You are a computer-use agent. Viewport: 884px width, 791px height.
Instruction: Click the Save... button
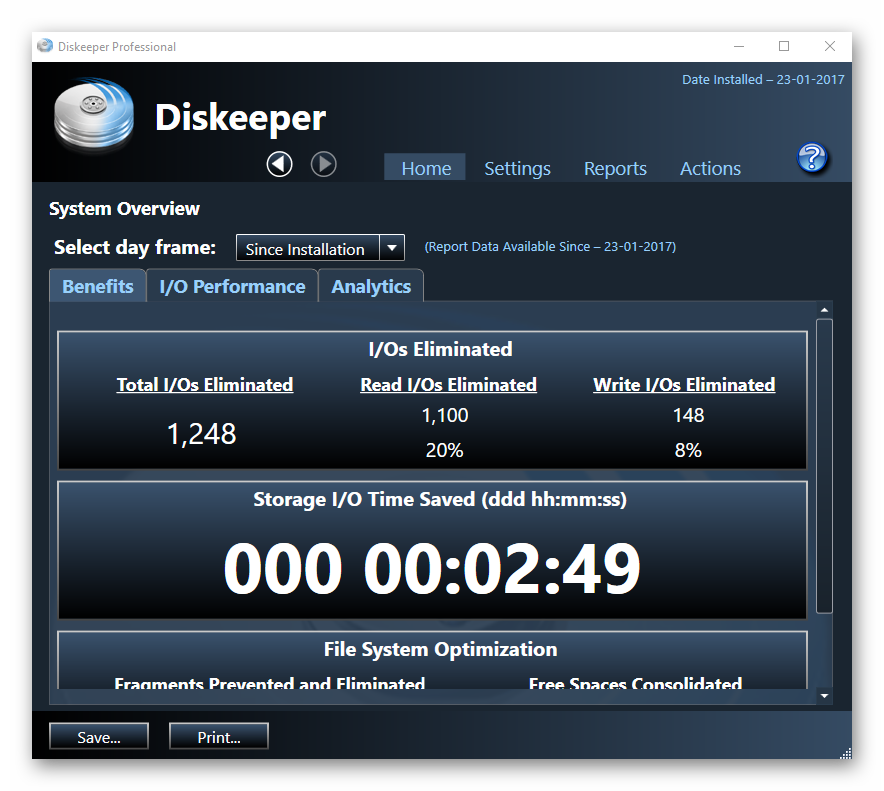(x=99, y=736)
